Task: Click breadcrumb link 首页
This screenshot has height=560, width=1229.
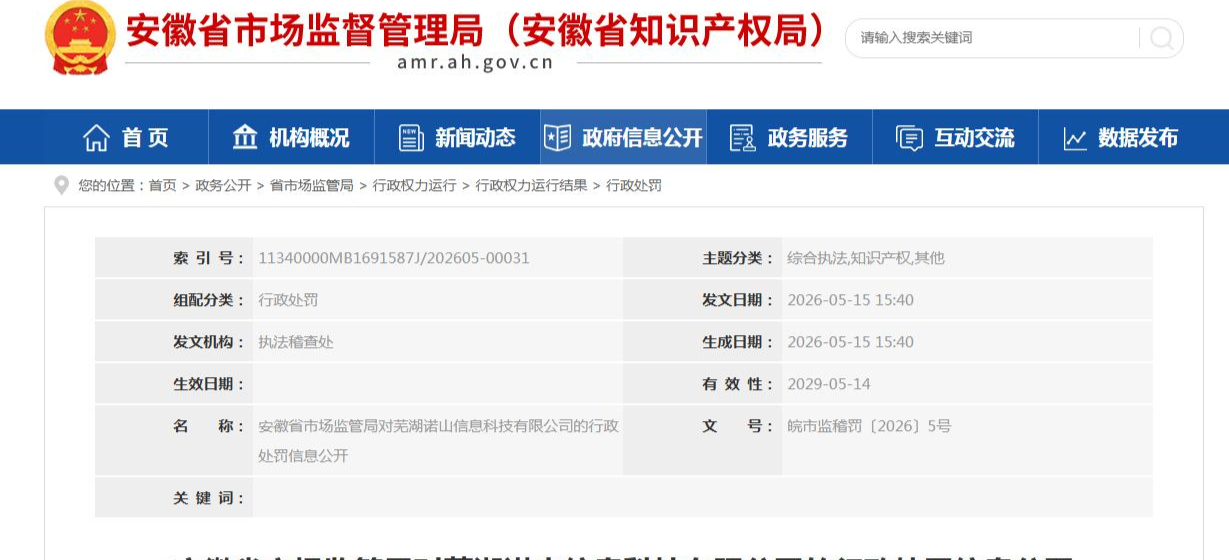Action: click(x=163, y=186)
